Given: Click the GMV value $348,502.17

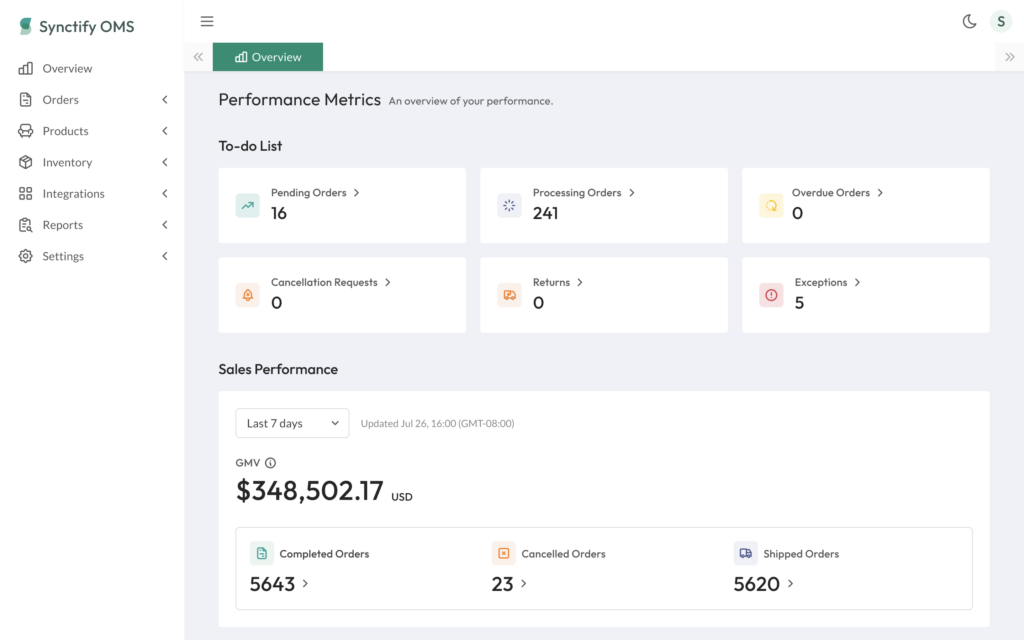Looking at the screenshot, I should tap(310, 490).
